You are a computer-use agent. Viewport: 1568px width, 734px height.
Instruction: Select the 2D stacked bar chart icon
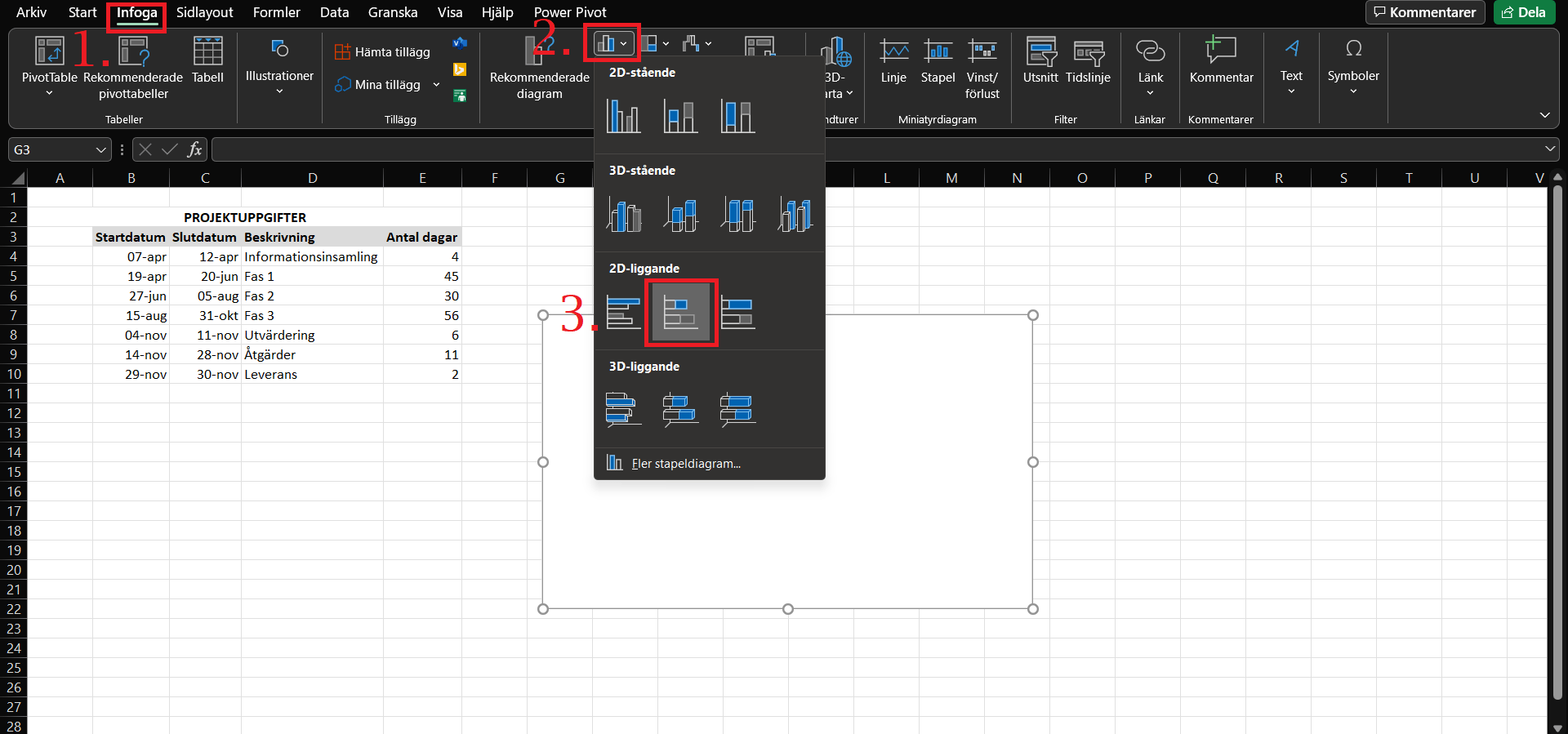[x=680, y=313]
